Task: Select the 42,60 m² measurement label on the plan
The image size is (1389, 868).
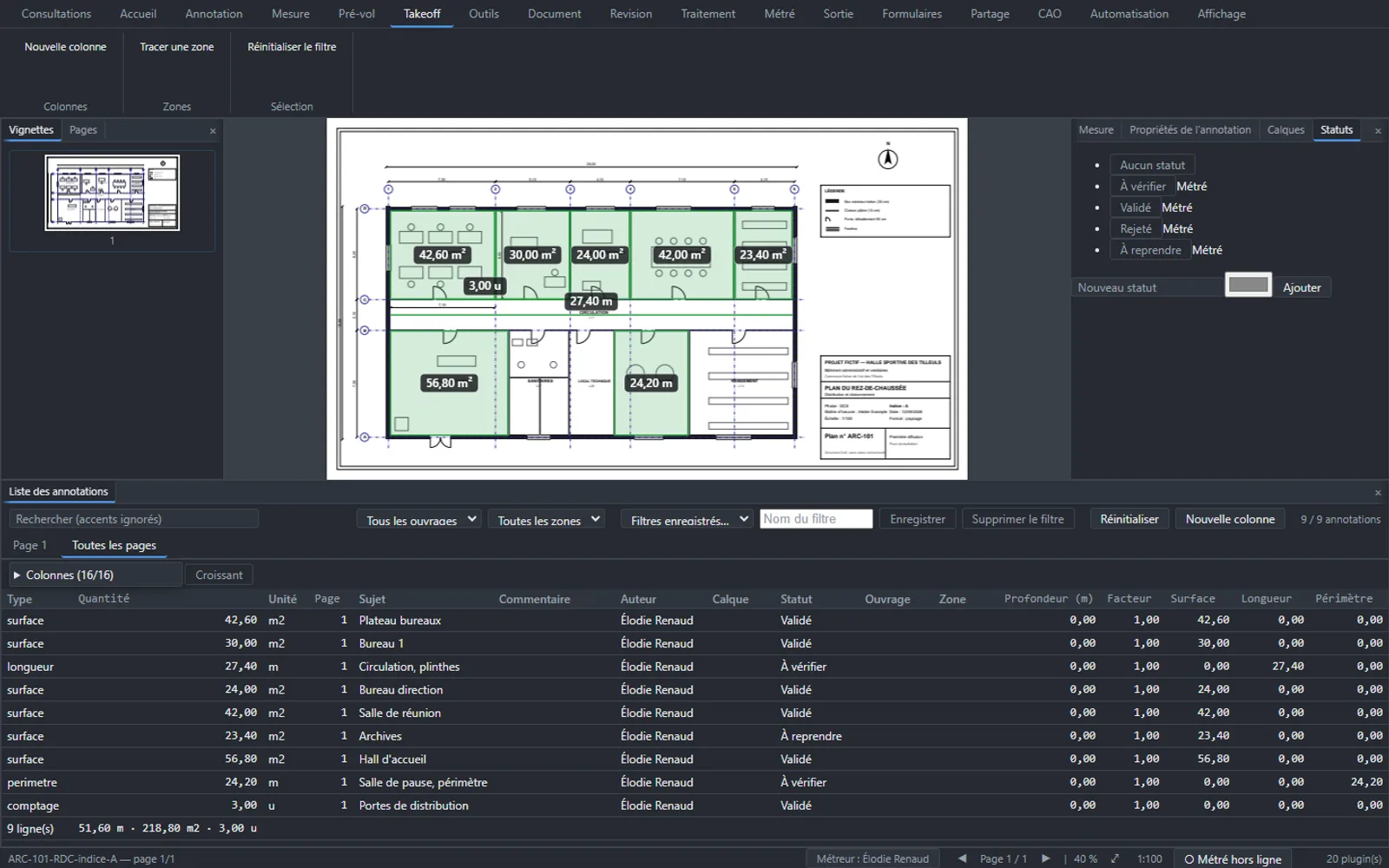Action: pyautogui.click(x=443, y=254)
